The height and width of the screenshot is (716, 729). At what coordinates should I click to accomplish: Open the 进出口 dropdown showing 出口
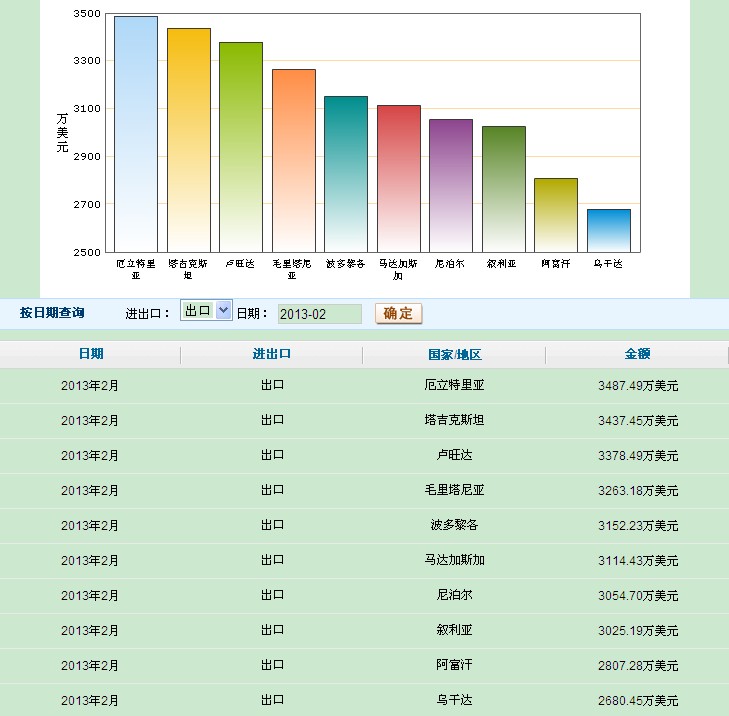point(206,310)
